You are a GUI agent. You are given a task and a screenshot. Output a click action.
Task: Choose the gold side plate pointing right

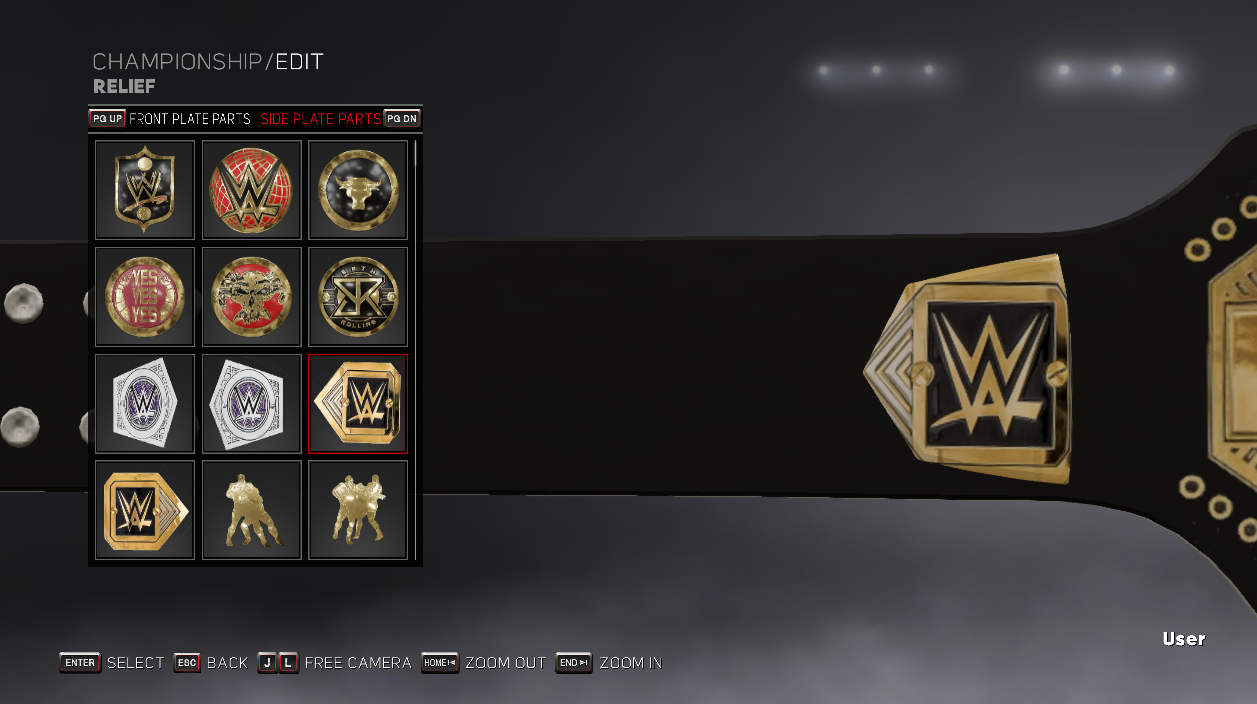(x=145, y=510)
